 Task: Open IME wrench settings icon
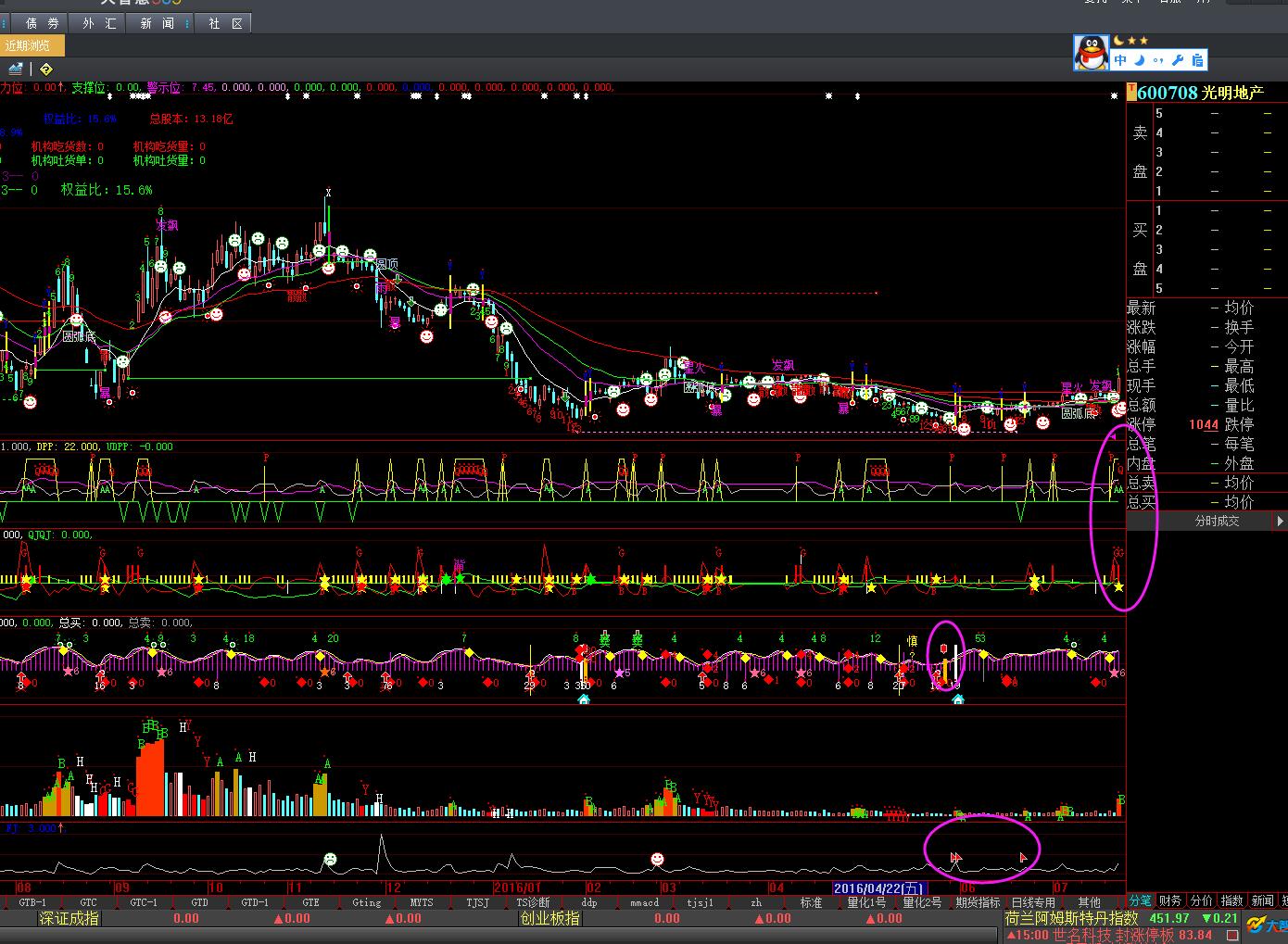tap(1178, 60)
